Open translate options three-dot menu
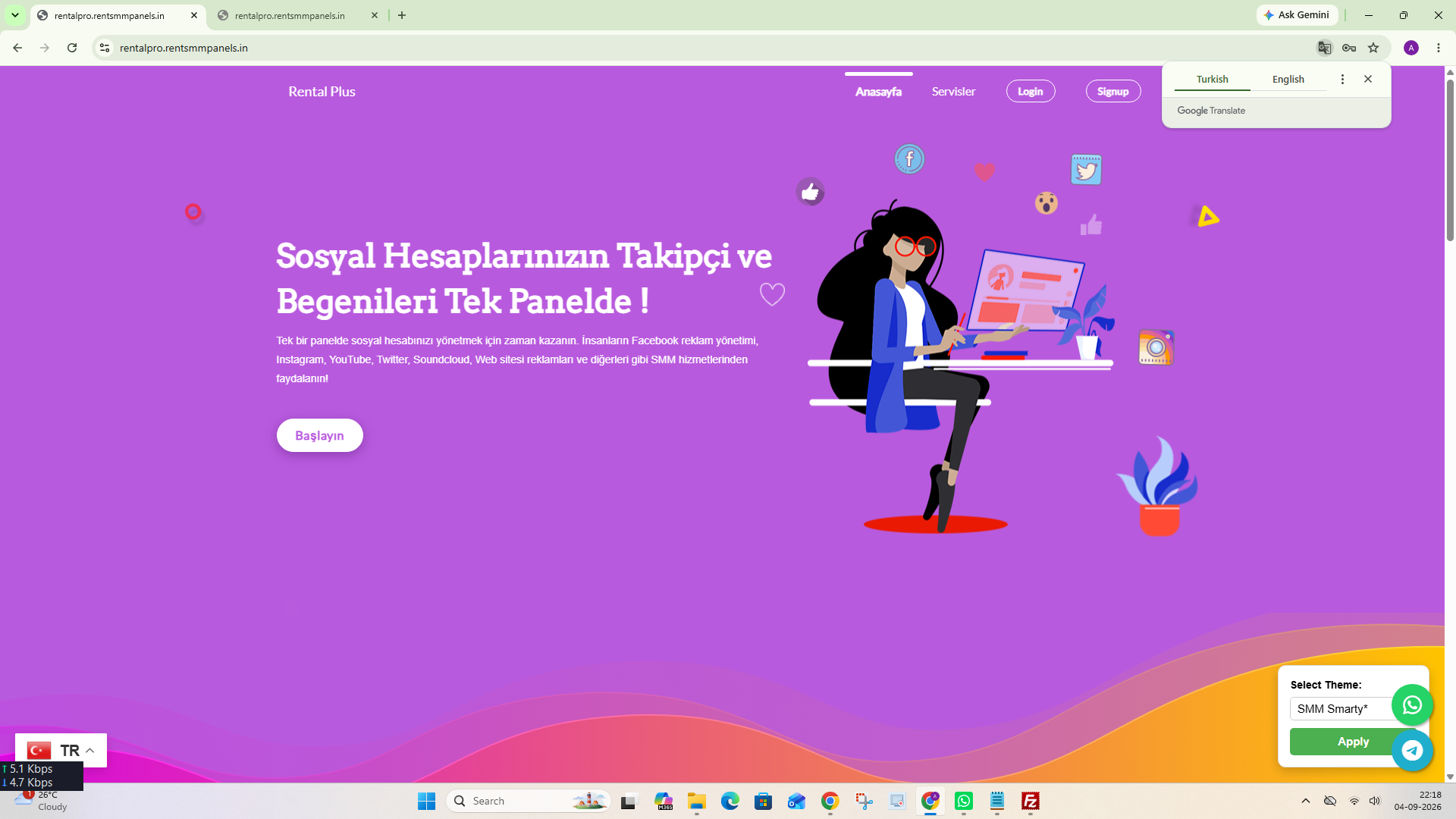Viewport: 1456px width, 819px height. coord(1342,79)
